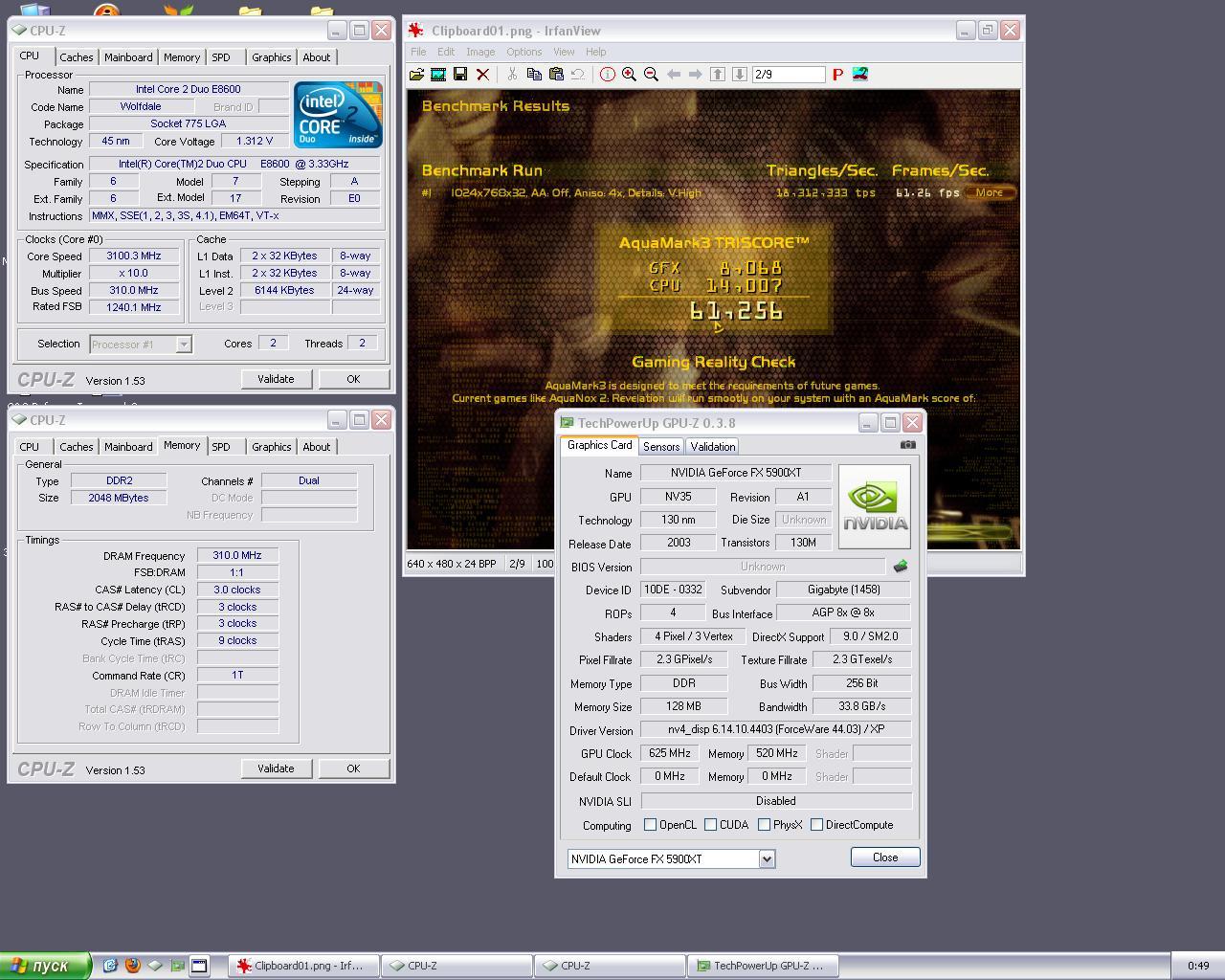The height and width of the screenshot is (980, 1225).
Task: Click the Cut scissors icon in IrfanView
Action: point(512,75)
